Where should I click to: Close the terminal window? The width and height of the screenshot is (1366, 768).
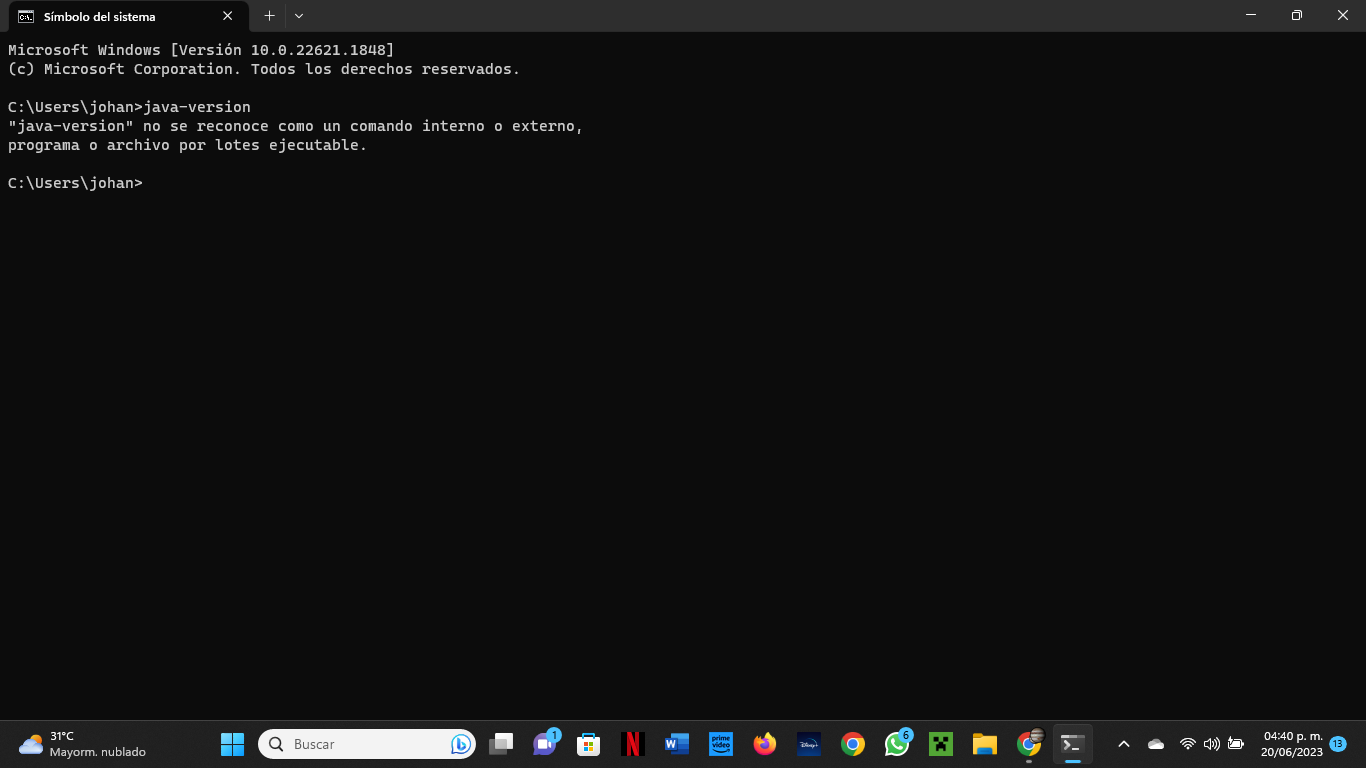coord(1343,15)
